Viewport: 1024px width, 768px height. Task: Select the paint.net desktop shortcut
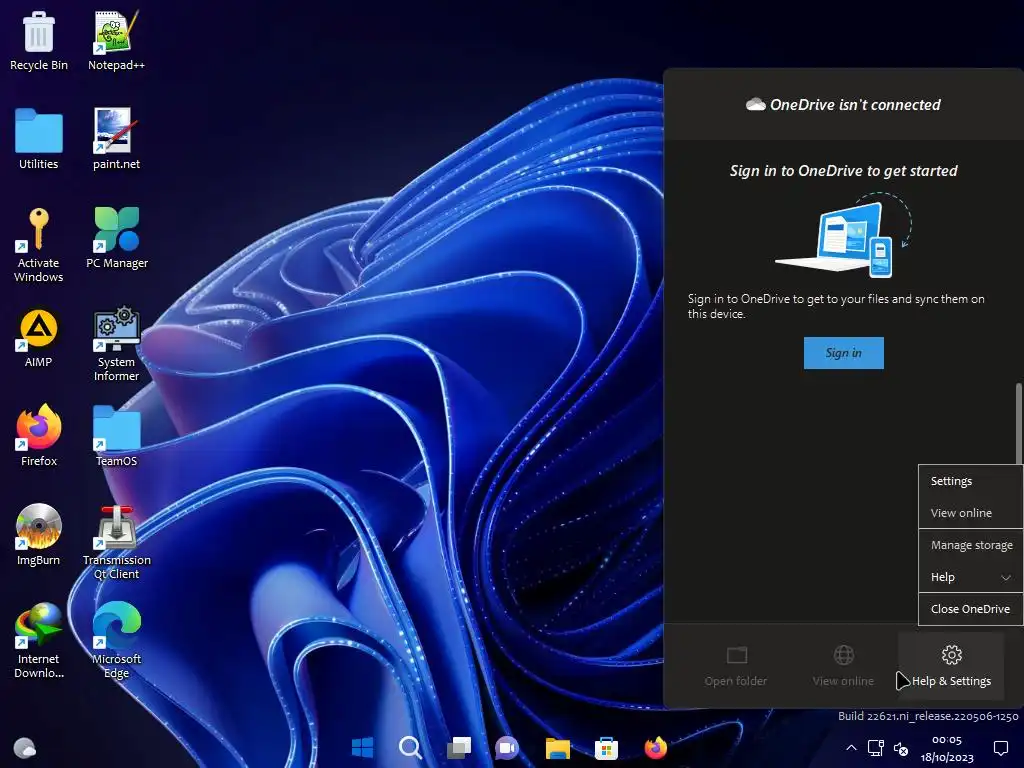click(116, 140)
